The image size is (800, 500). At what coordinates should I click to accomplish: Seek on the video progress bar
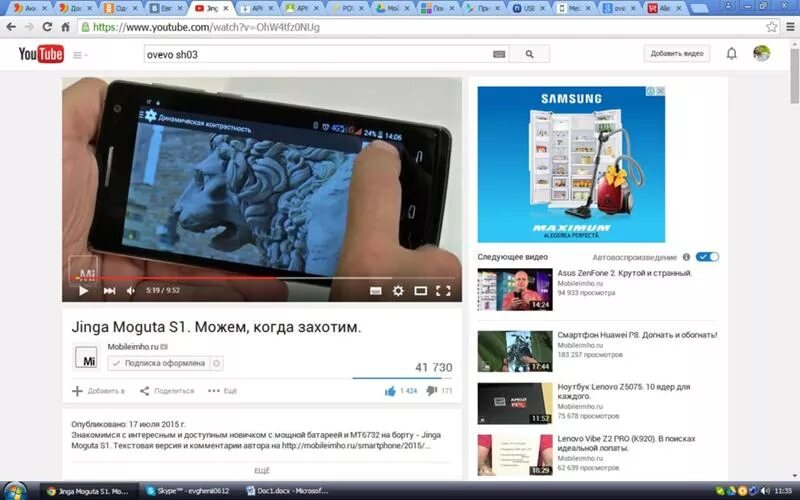[262, 278]
